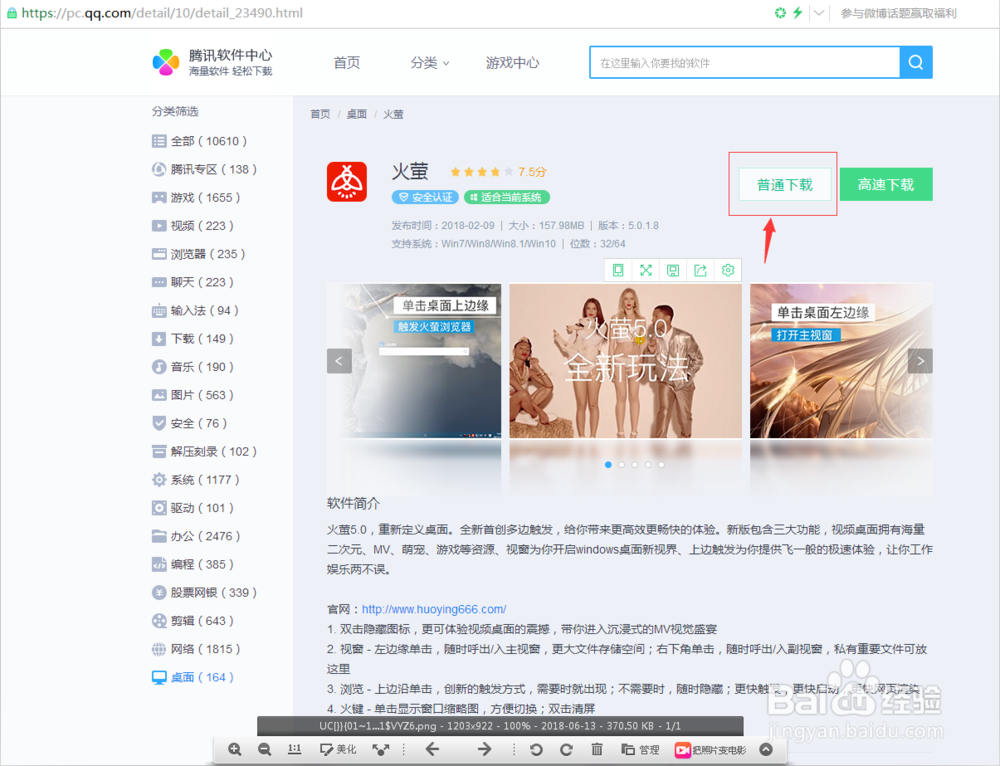Open the 游戏中心 nav menu item

(x=513, y=63)
